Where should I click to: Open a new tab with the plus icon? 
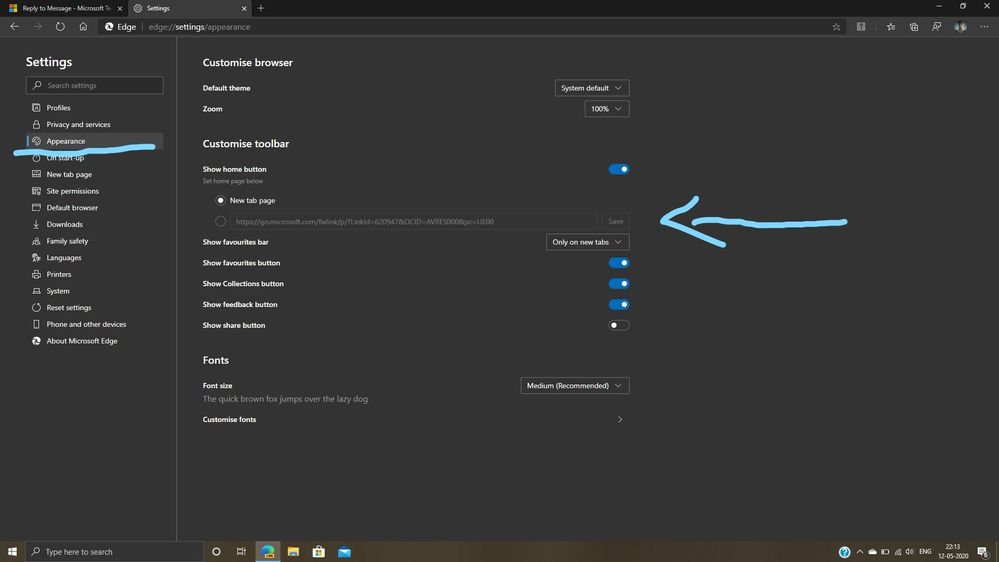click(261, 8)
